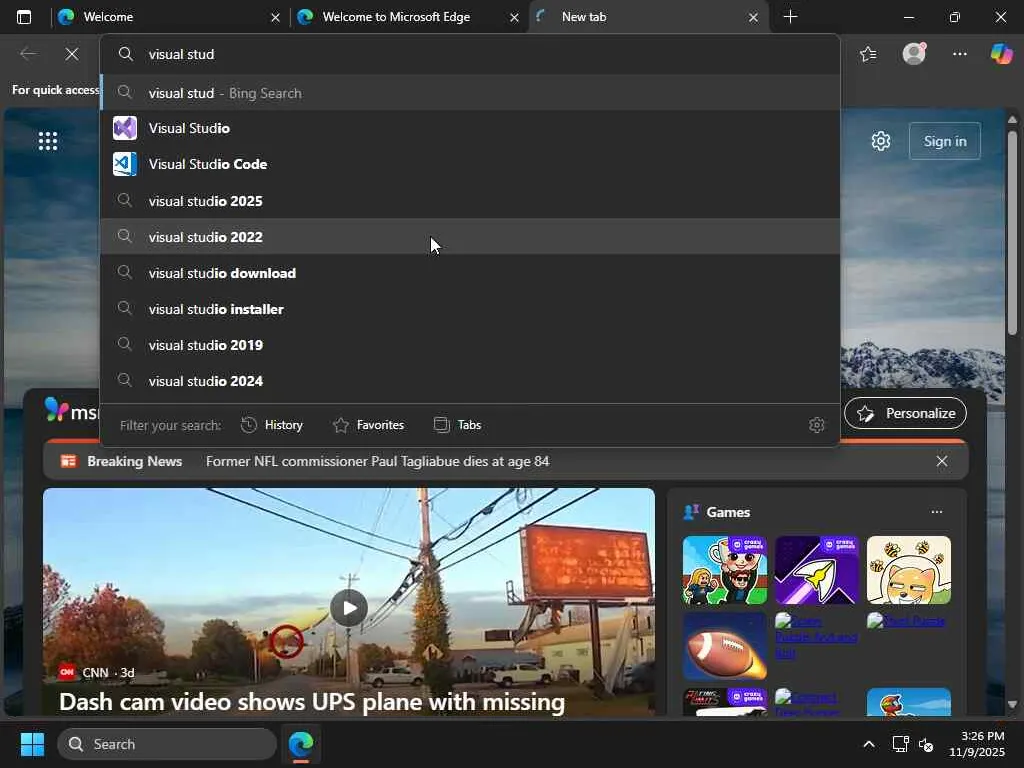Stop page loading with X button
Screen dimensions: 1024x768
[x=72, y=54]
